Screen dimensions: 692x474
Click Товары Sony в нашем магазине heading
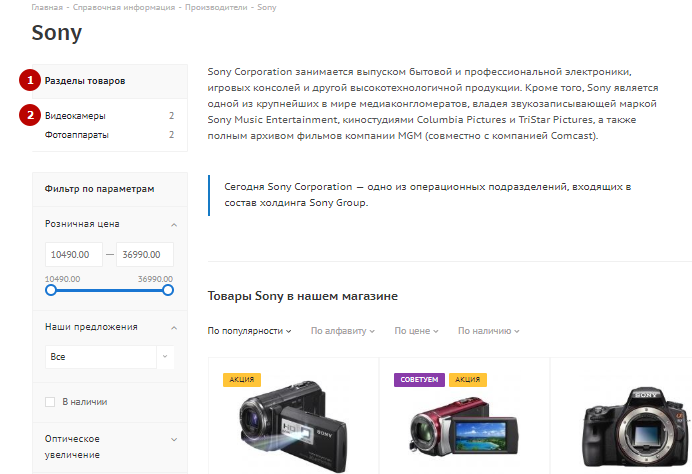pos(303,296)
